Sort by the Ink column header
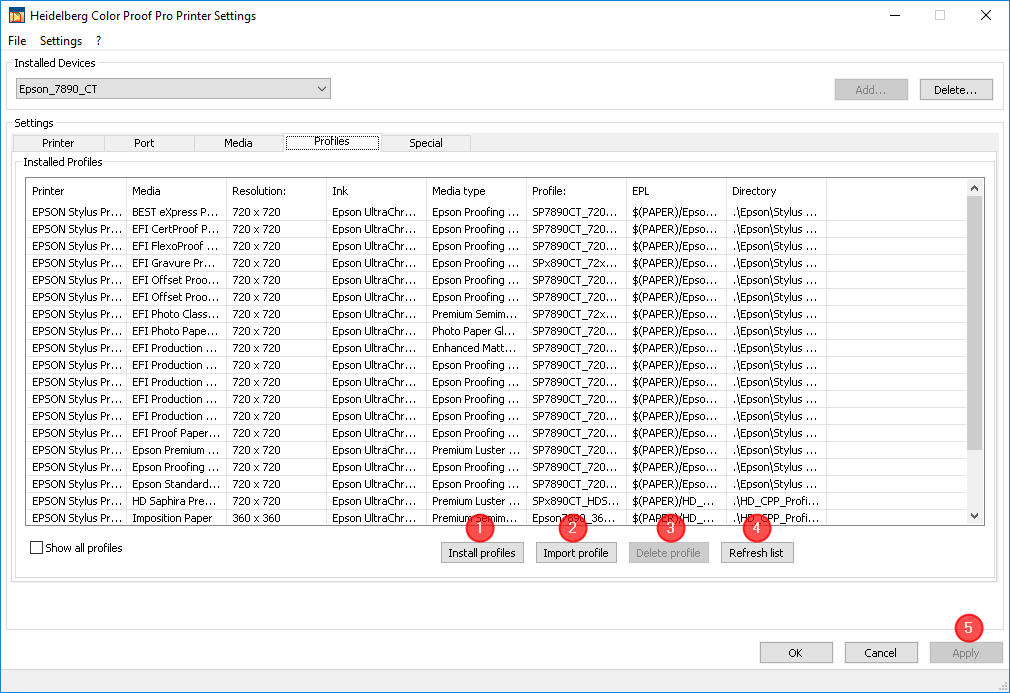The height and width of the screenshot is (693, 1010). [x=376, y=191]
